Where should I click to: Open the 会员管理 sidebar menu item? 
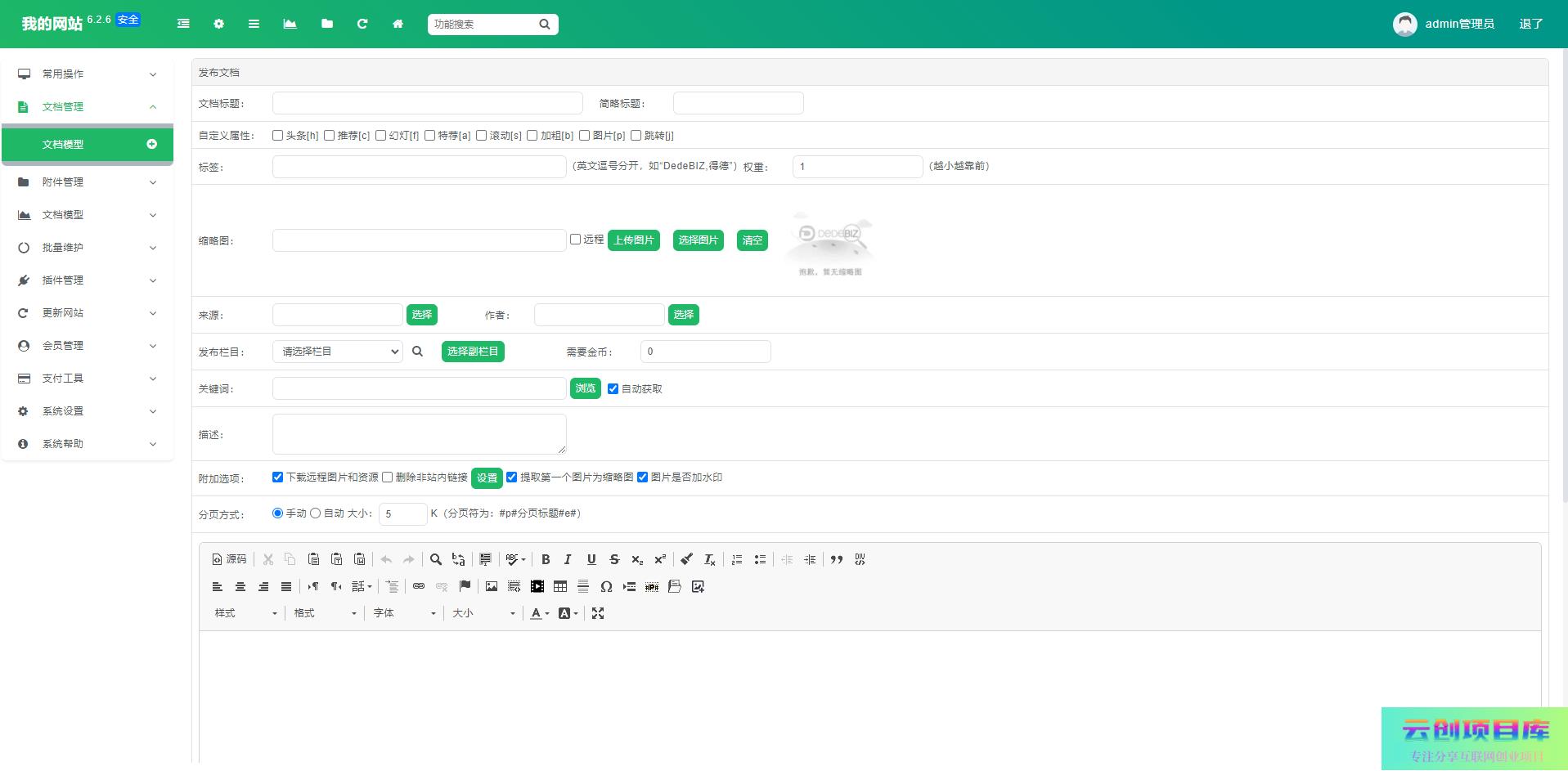[88, 346]
